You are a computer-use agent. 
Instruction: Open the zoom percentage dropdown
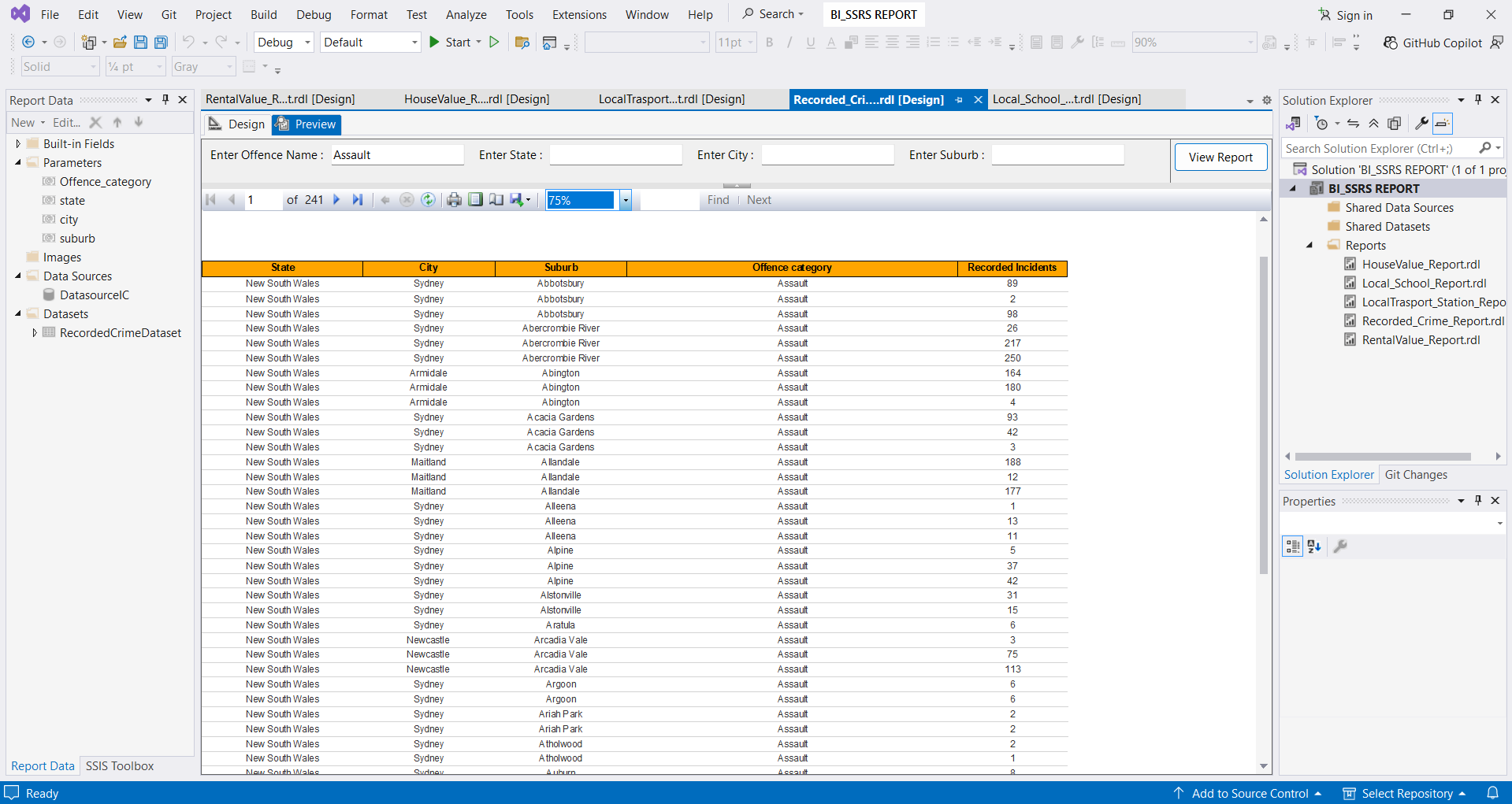pos(625,200)
